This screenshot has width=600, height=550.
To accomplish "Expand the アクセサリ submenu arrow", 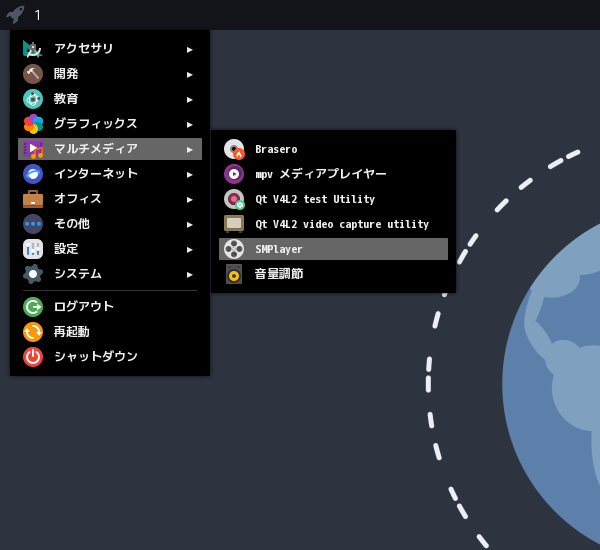I will tap(189, 50).
